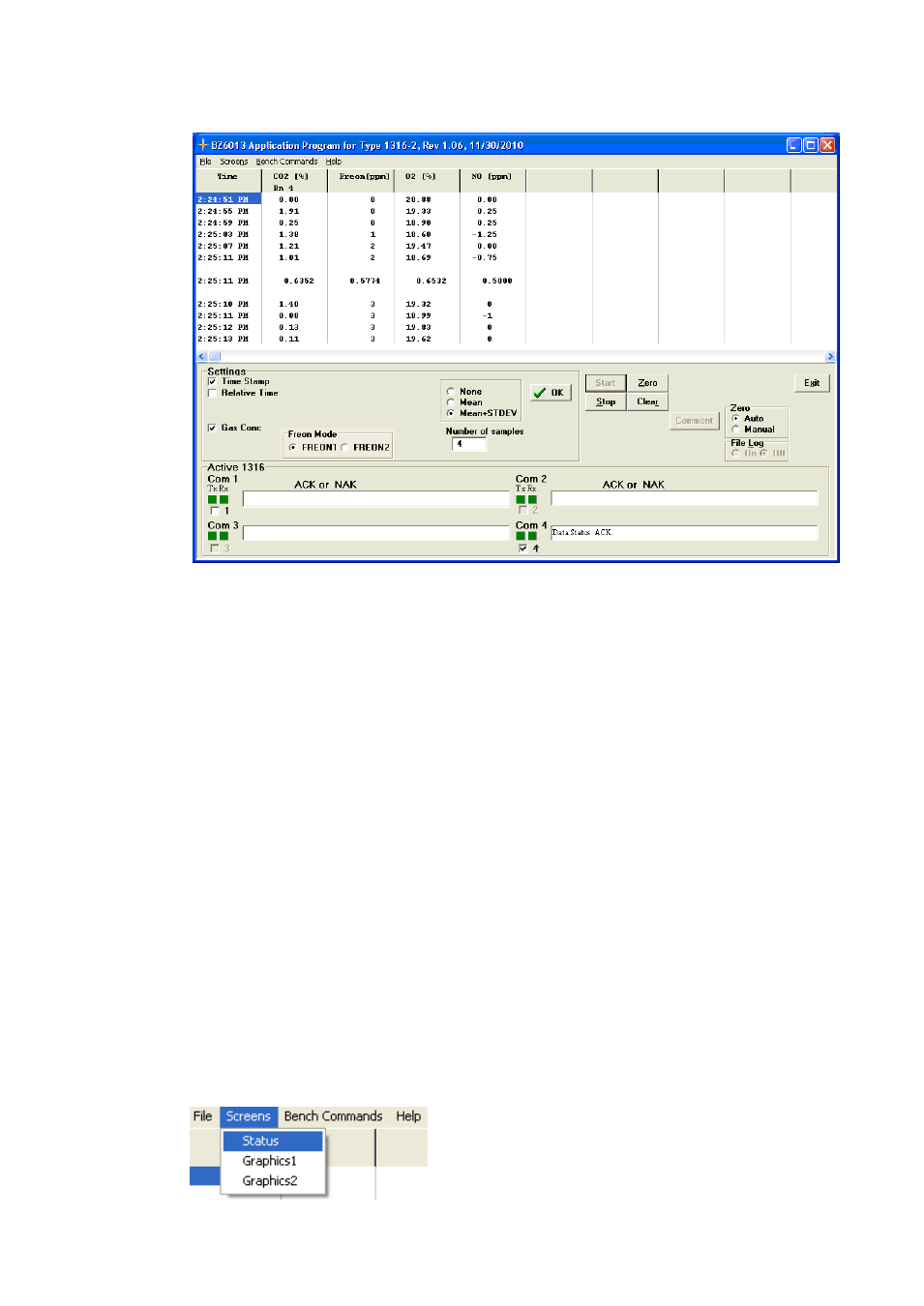Click the NO [ppm] column header
The height and width of the screenshot is (1306, 924).
492,181
